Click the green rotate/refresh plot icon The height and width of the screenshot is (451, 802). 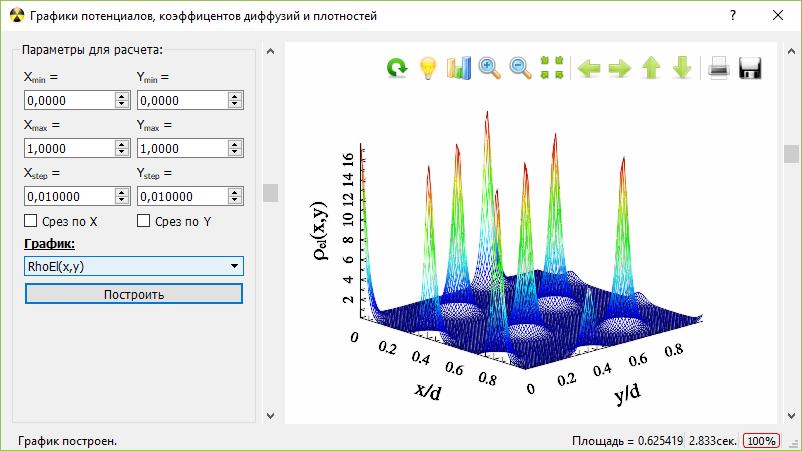click(397, 68)
